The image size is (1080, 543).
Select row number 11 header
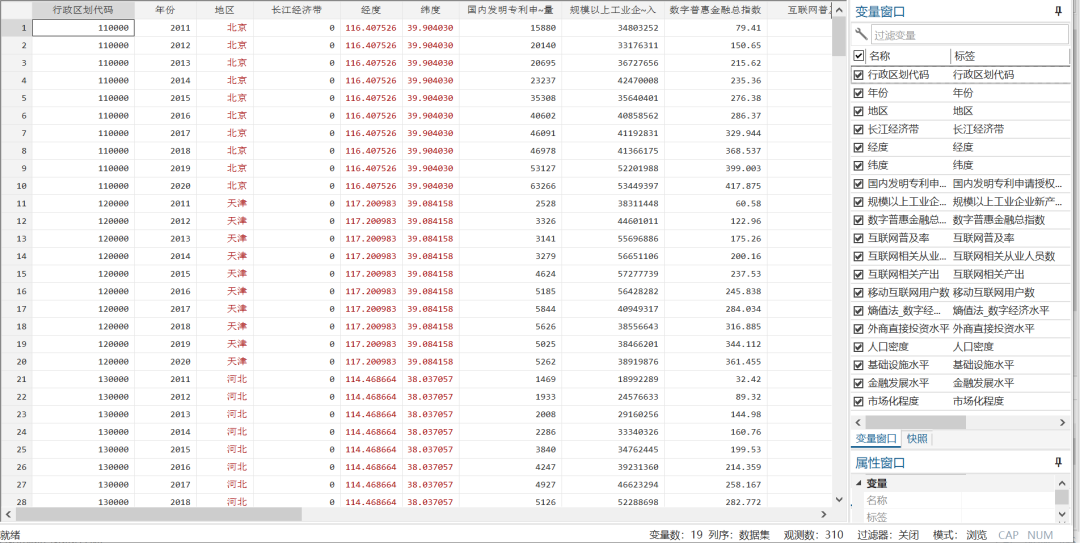16,203
